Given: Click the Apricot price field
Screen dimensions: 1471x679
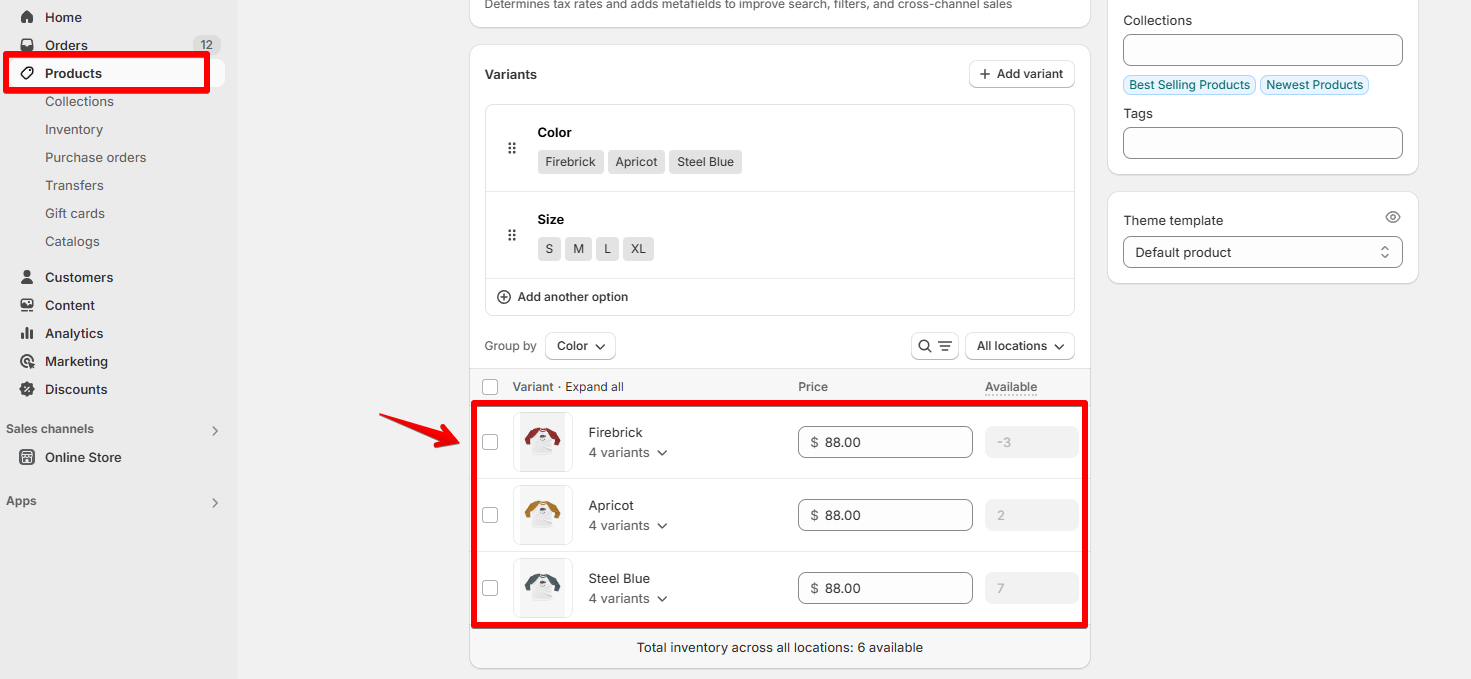Looking at the screenshot, I should [x=885, y=515].
